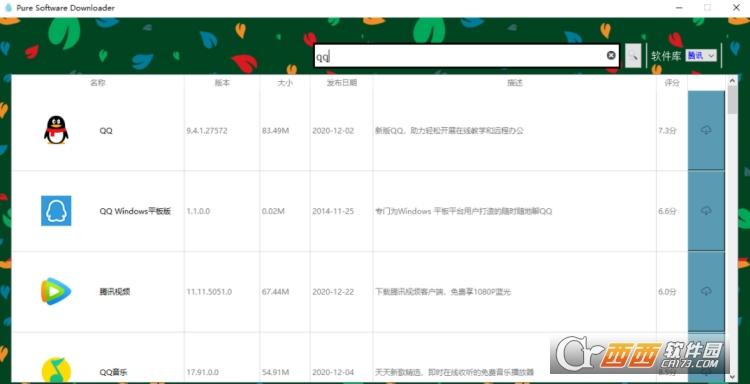Download QQ via its cloud button
750x384 pixels.
[706, 130]
